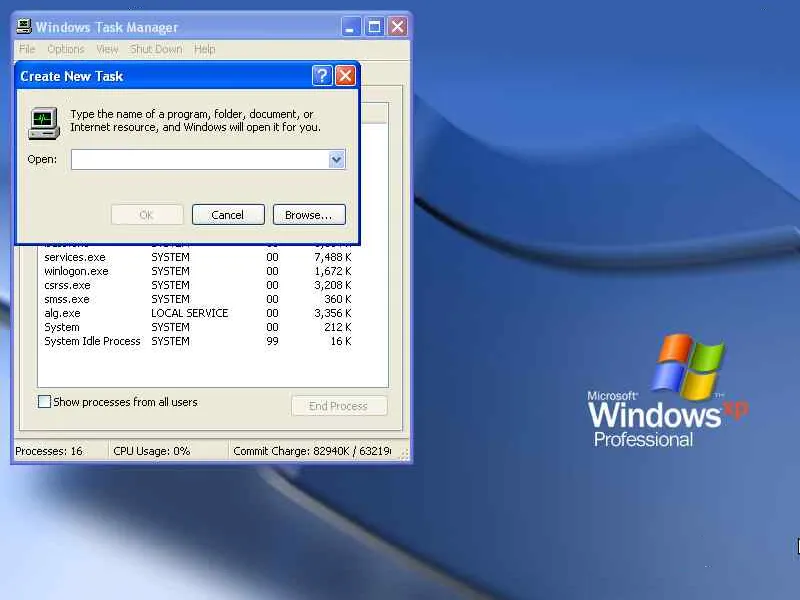This screenshot has width=800, height=600.
Task: Select the csrss.exe process row
Action: click(197, 285)
